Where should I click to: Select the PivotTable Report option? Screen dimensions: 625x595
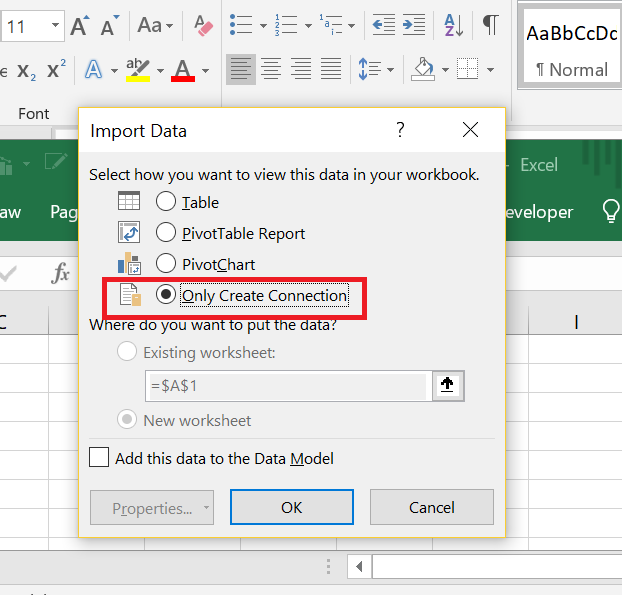[x=166, y=233]
